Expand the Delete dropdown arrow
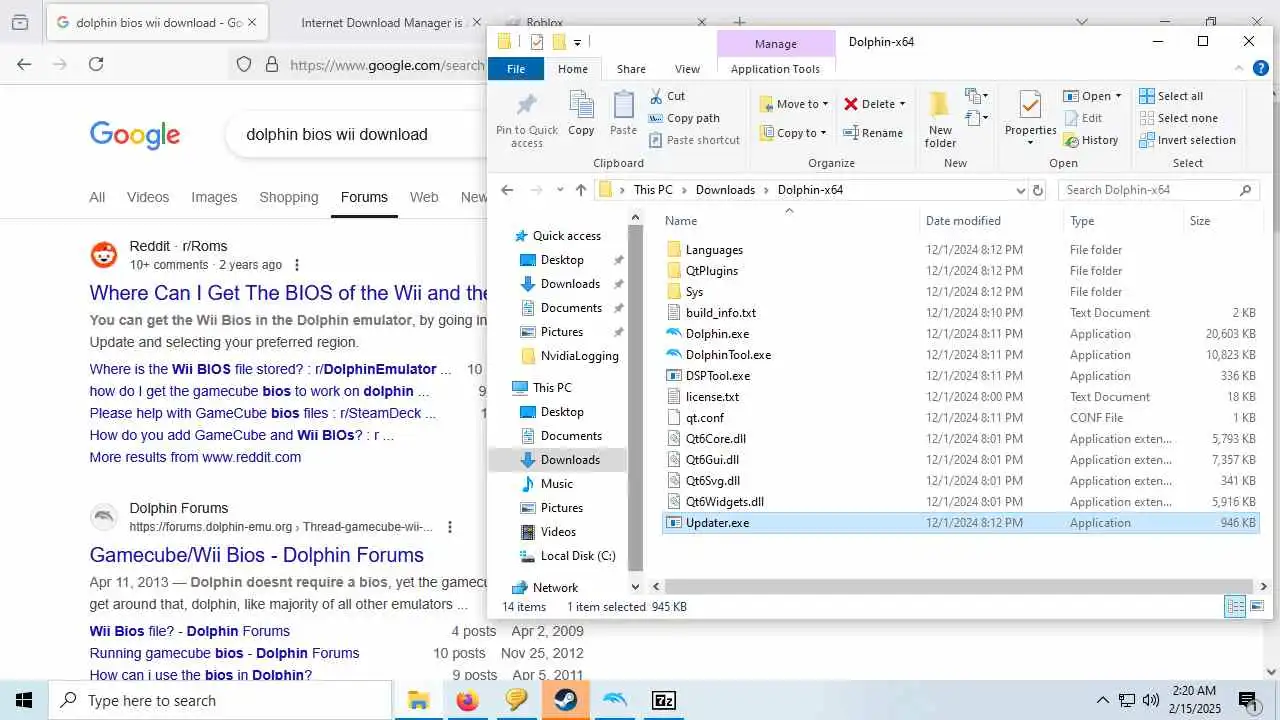The image size is (1280, 720). (902, 104)
